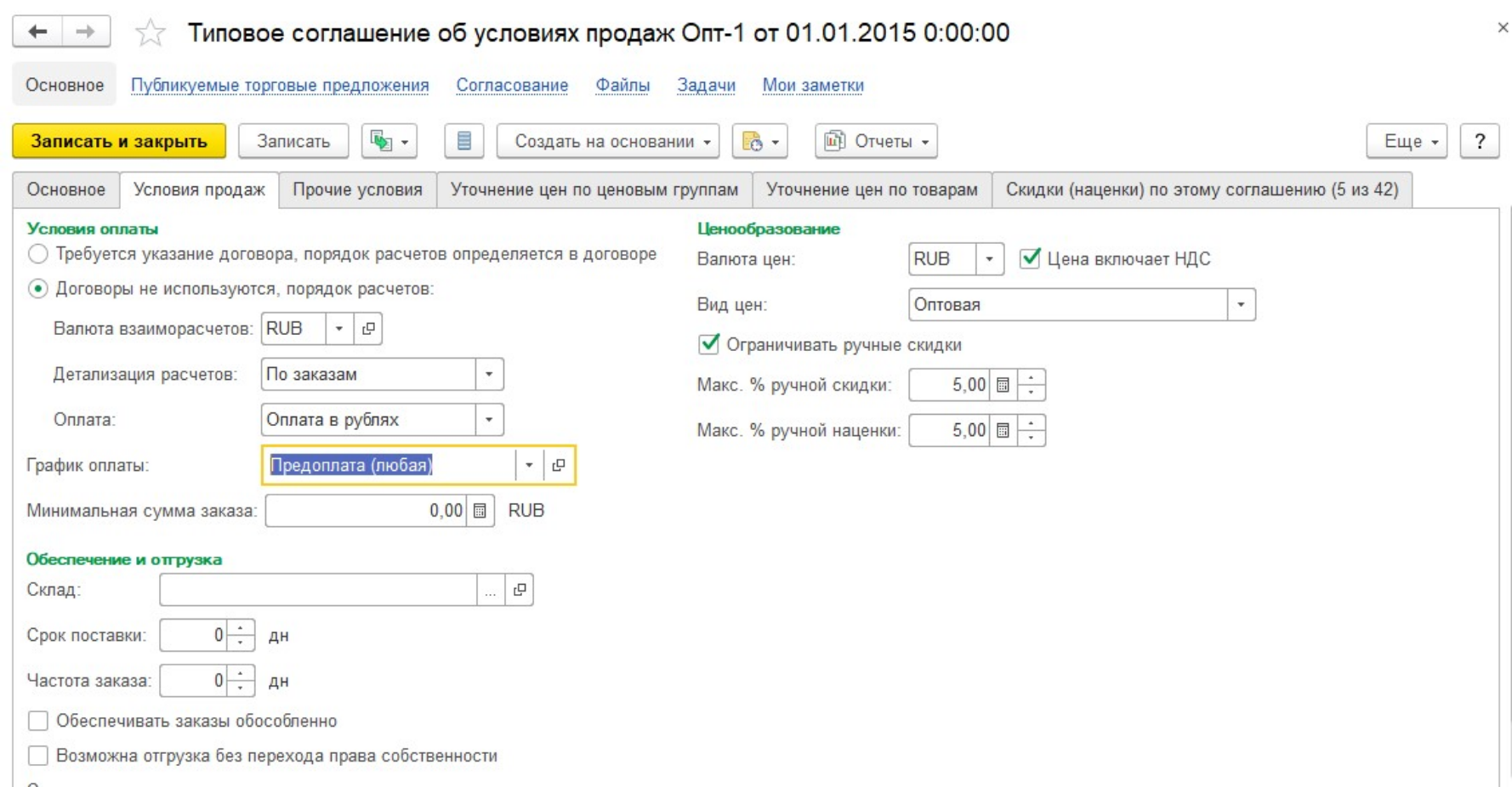The height and width of the screenshot is (787, 1512).
Task: Open calculator for max manual discount
Action: coord(1003,385)
